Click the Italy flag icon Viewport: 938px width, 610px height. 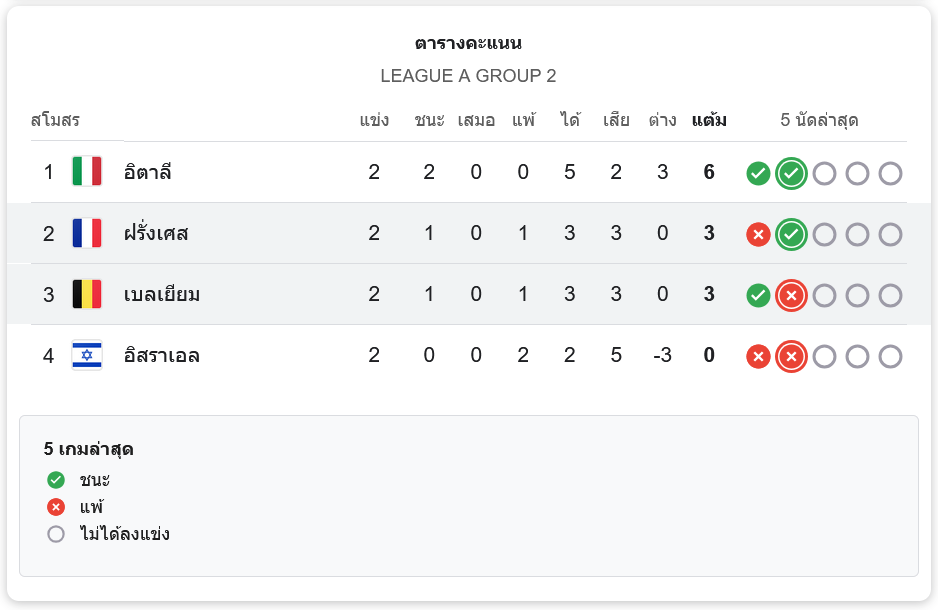tap(87, 172)
